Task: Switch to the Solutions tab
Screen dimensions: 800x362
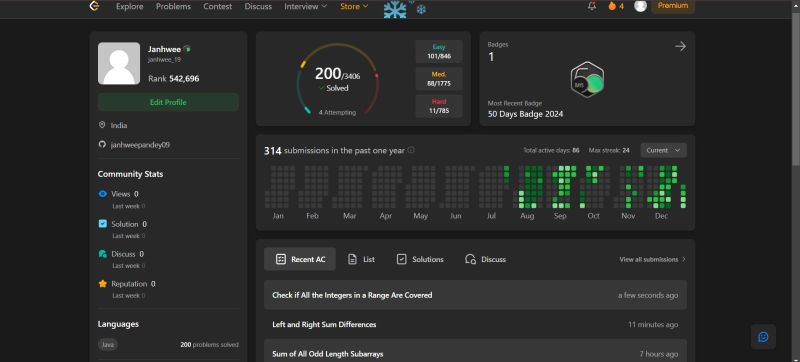Action: (420, 259)
